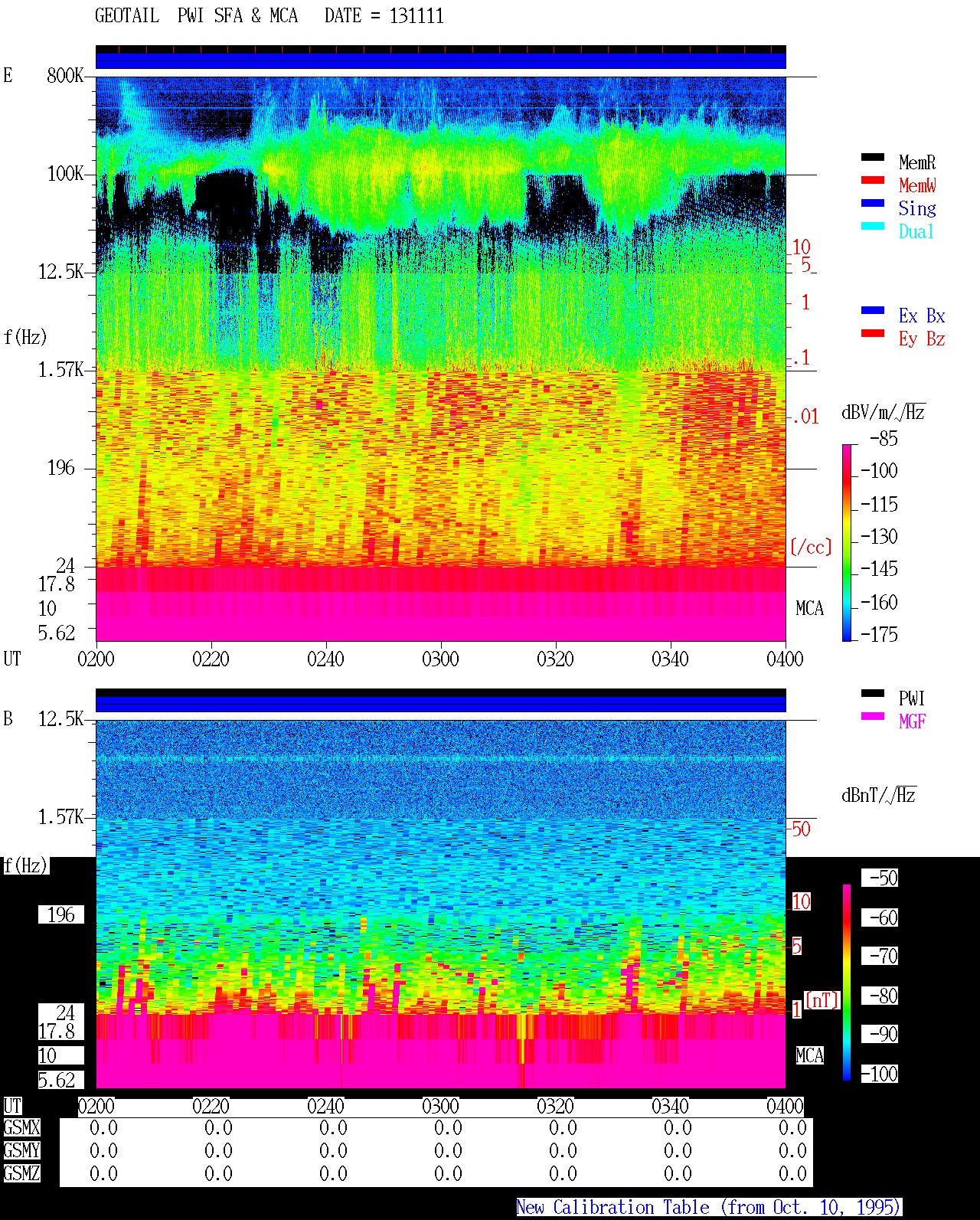Viewport: 980px width, 1220px height.
Task: Click the -175 color scale value
Action: 880,635
